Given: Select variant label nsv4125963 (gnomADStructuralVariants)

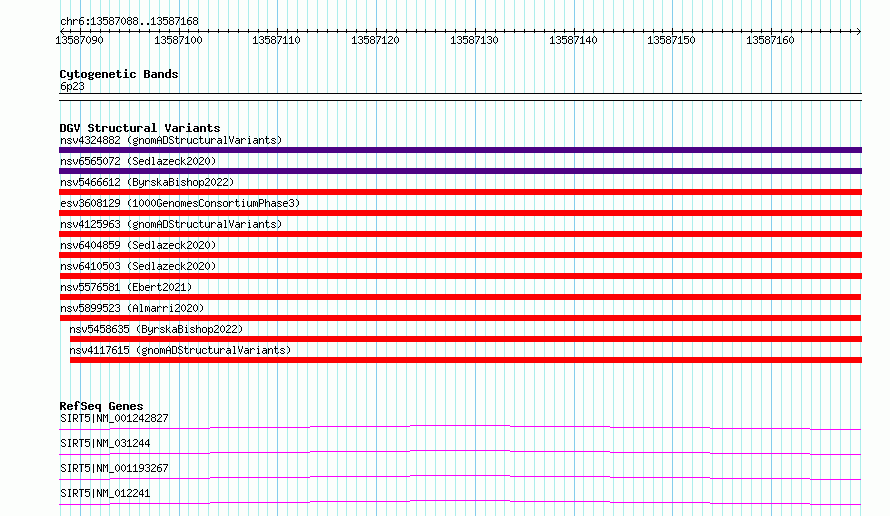Looking at the screenshot, I should 171,224.
